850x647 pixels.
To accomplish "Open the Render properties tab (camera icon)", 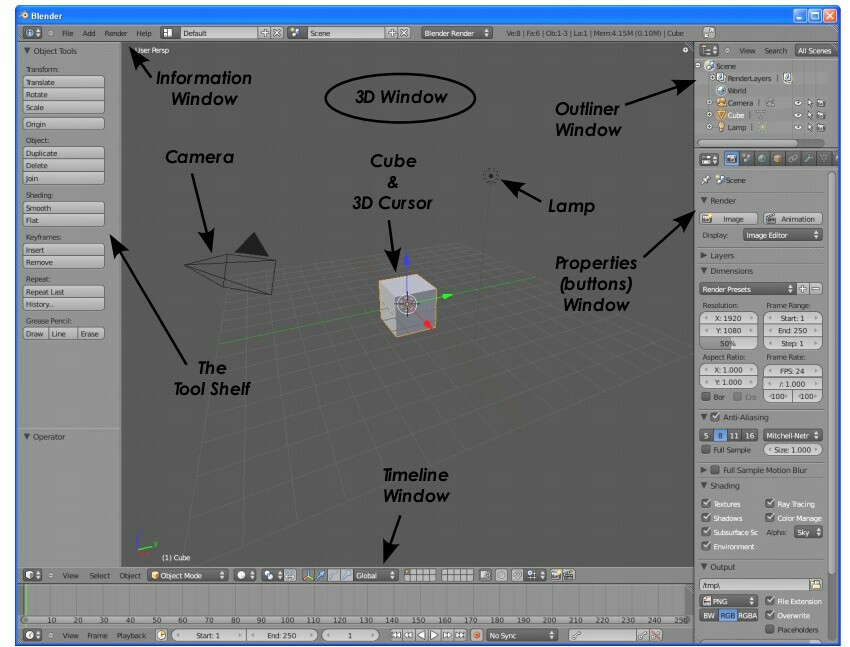I will click(731, 159).
